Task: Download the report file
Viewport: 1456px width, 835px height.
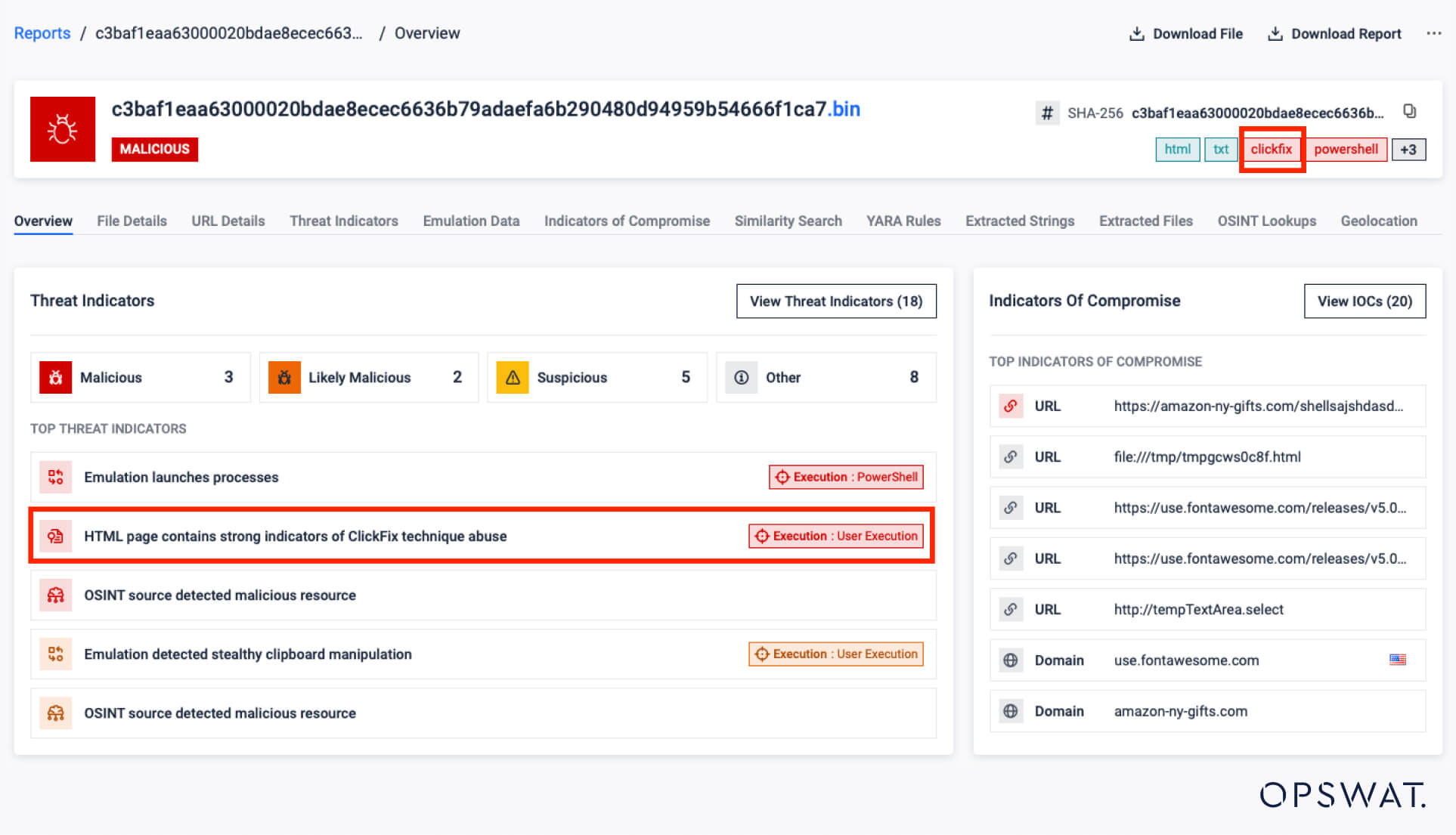Action: pos(1334,33)
